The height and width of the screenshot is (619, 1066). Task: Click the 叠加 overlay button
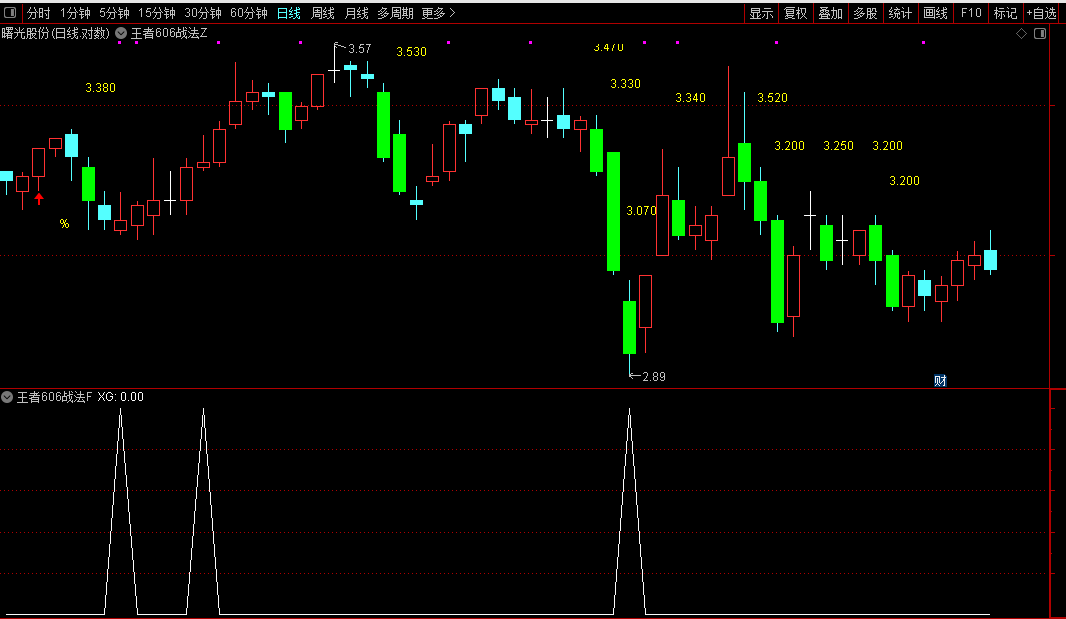click(x=830, y=13)
